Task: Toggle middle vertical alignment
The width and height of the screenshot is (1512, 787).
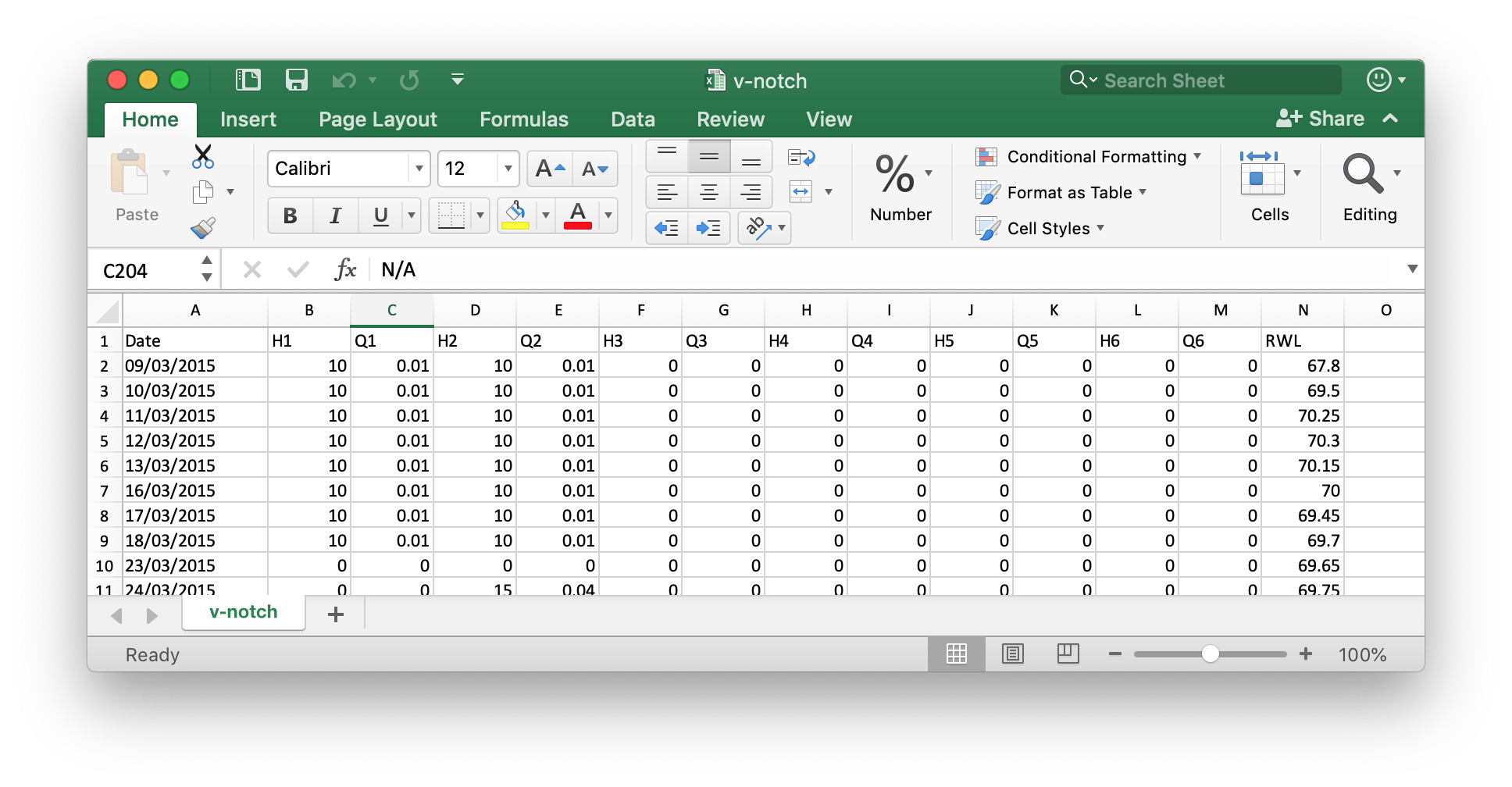Action: click(709, 156)
